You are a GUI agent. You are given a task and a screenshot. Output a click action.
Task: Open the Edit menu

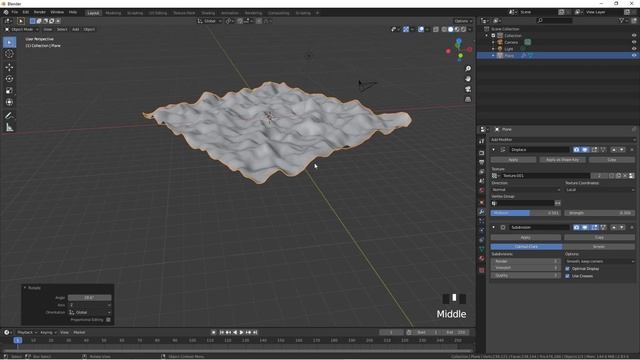click(x=26, y=13)
